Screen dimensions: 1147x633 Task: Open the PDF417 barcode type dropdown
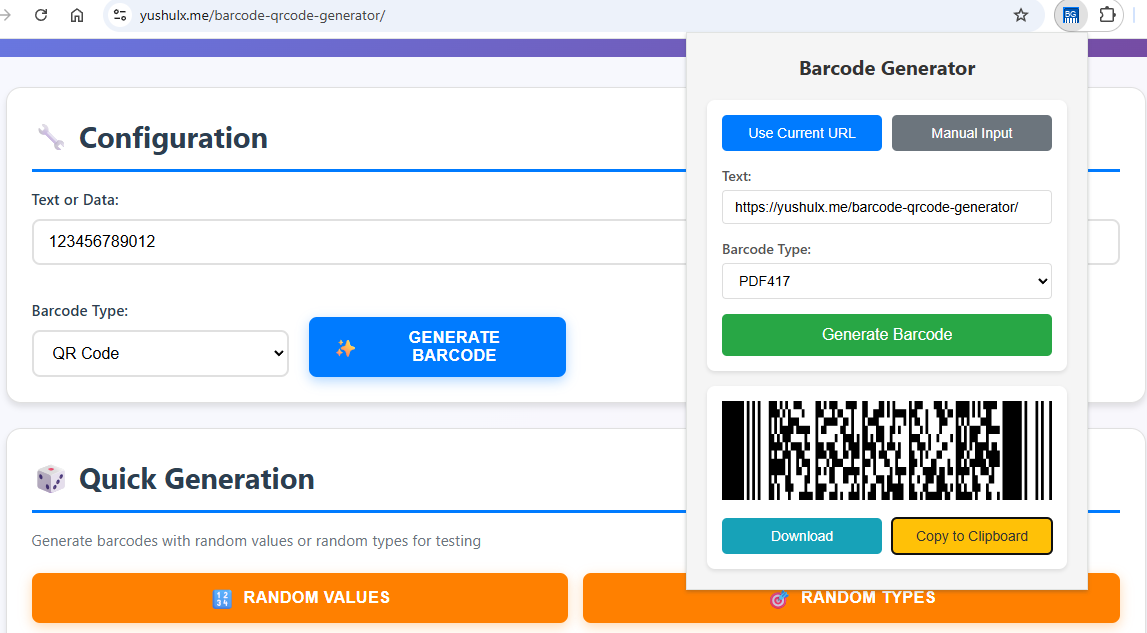tap(886, 281)
